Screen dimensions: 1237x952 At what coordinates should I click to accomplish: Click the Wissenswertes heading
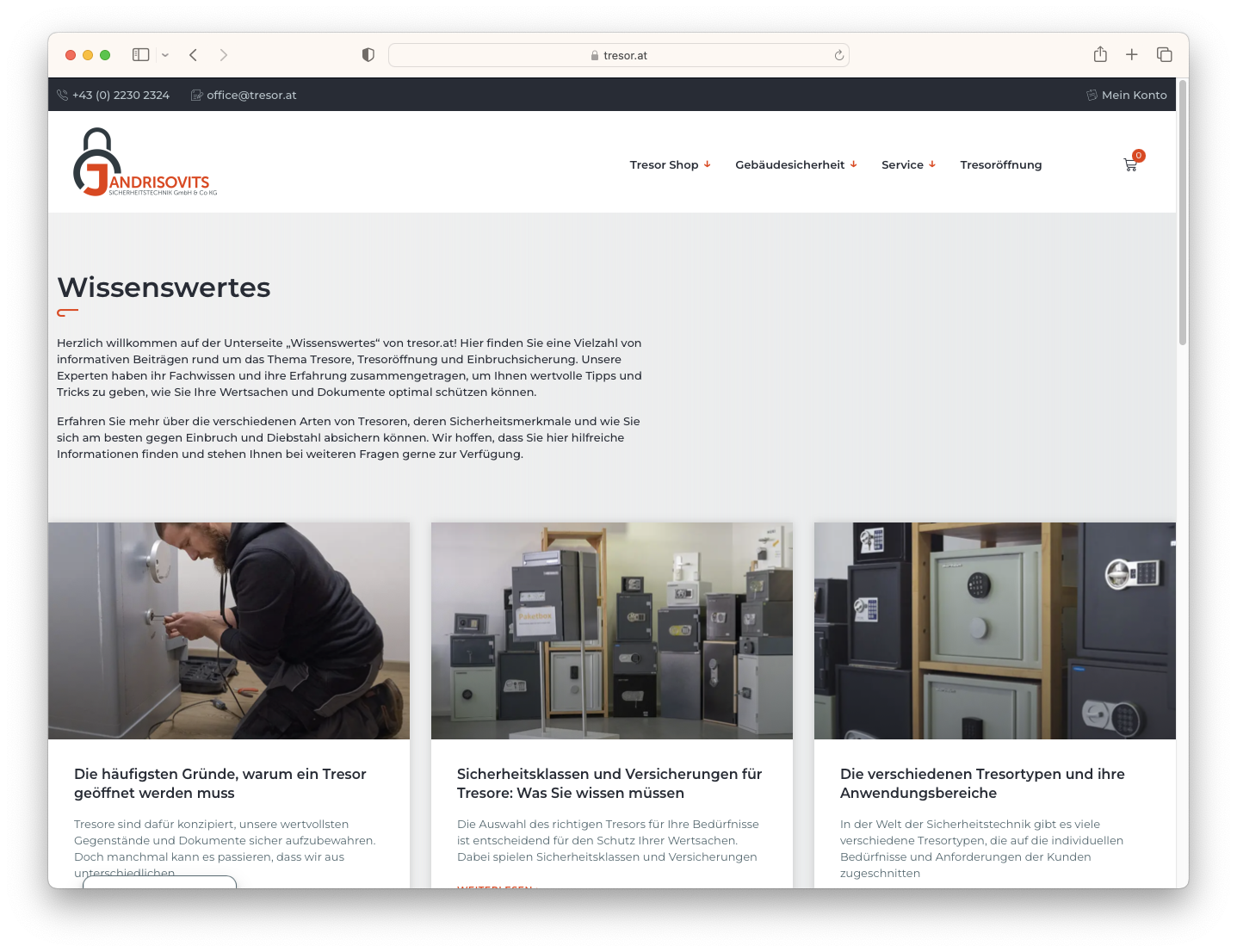(164, 287)
